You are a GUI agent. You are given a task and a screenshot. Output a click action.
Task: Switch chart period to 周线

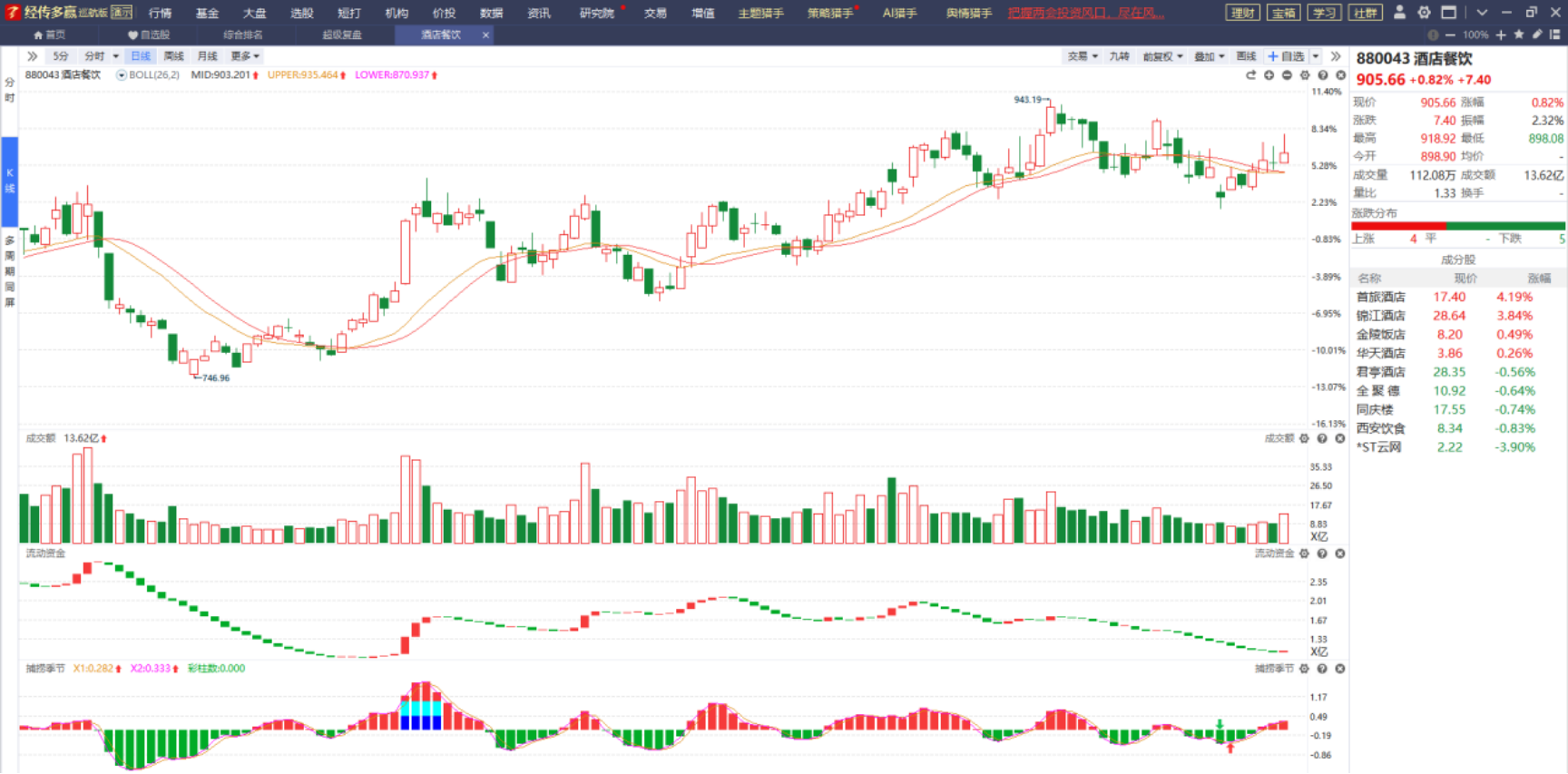pos(173,56)
